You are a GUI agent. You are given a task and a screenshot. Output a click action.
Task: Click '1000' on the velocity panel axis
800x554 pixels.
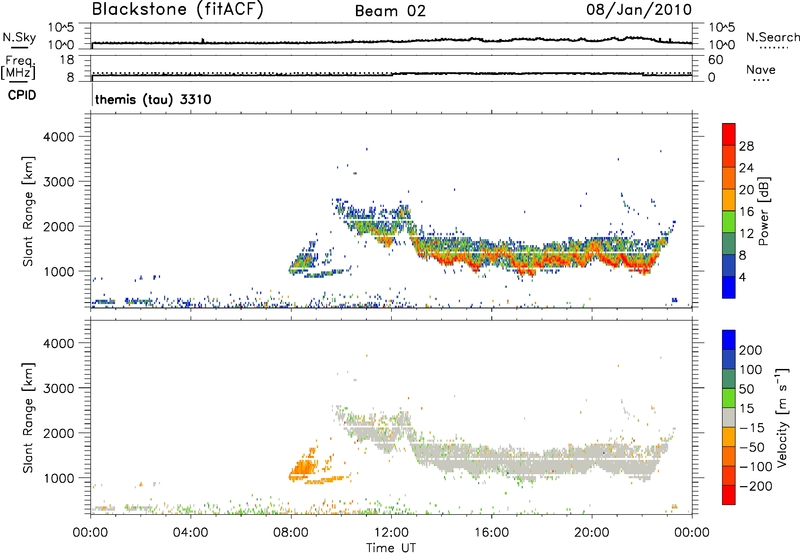59,478
